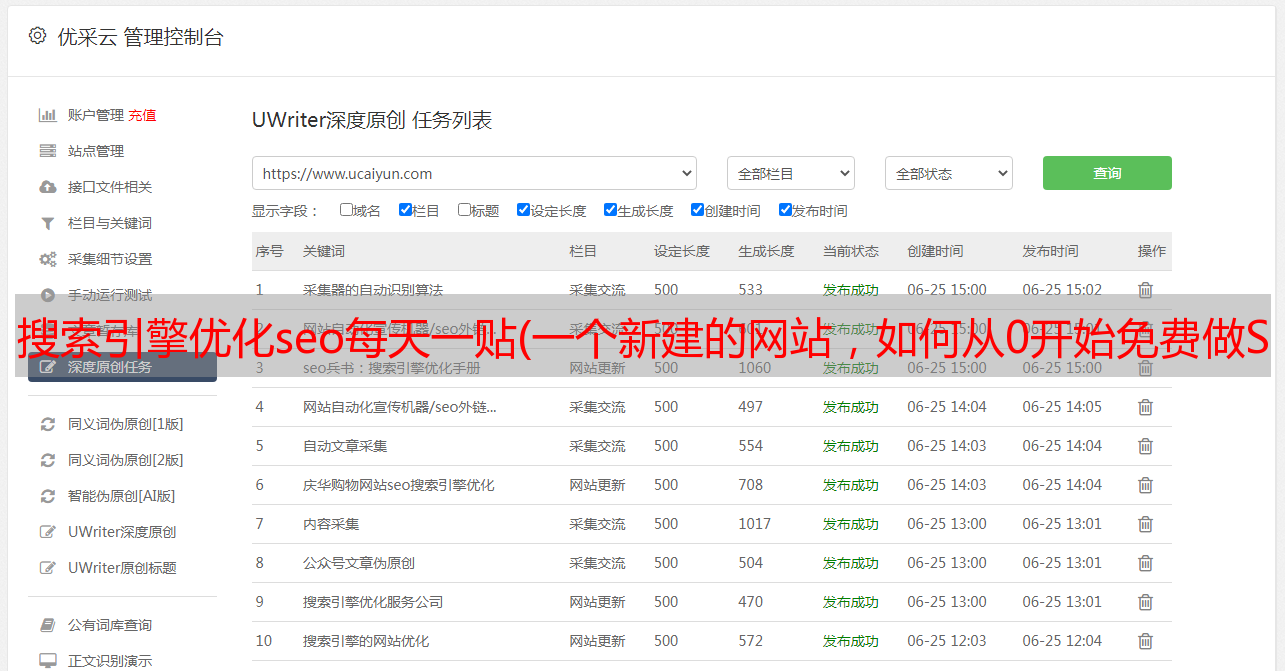Delete row 8 公众号文章伪原创 task
This screenshot has height=671, width=1285.
1145,563
